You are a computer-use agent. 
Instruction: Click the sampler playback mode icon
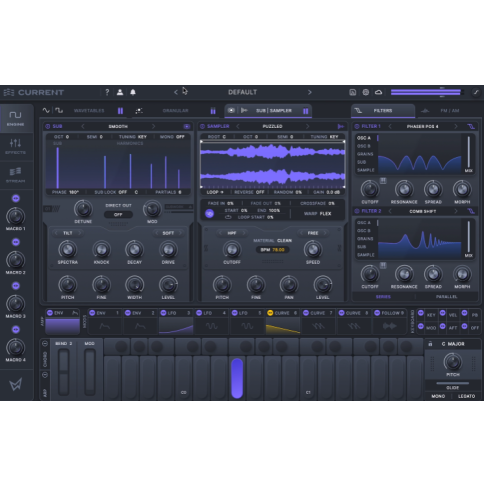click(x=340, y=126)
